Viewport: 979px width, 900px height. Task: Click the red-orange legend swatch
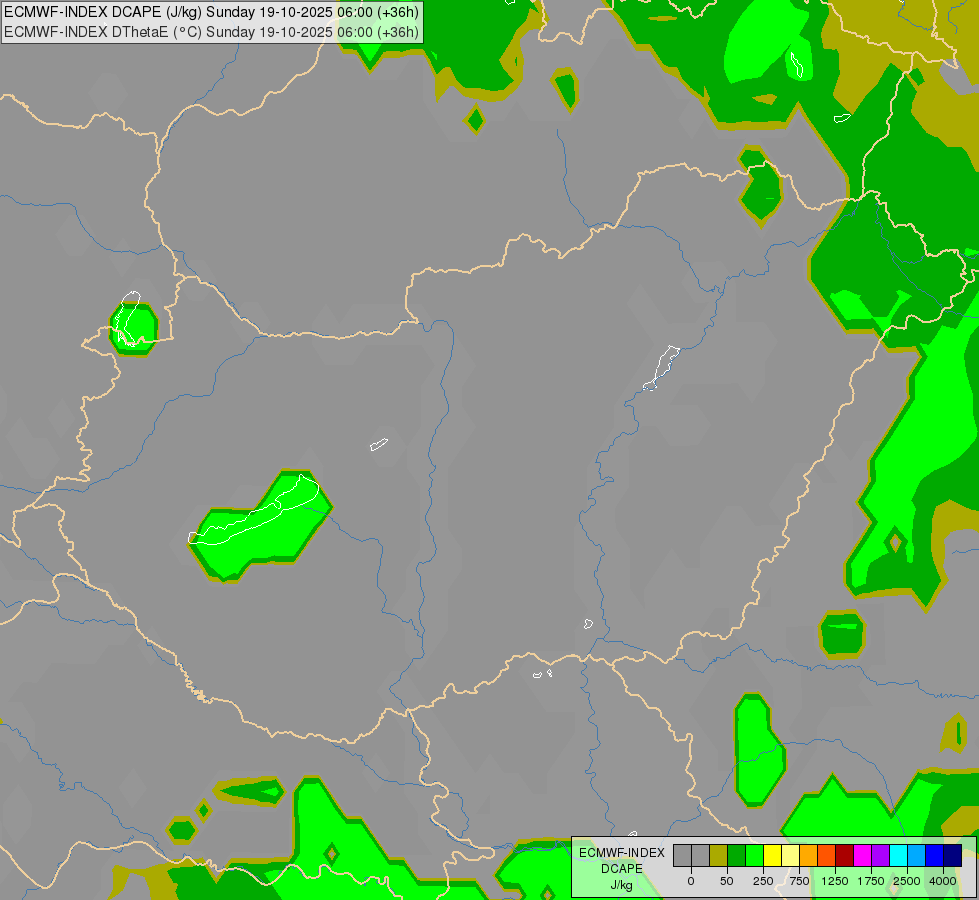(827, 856)
